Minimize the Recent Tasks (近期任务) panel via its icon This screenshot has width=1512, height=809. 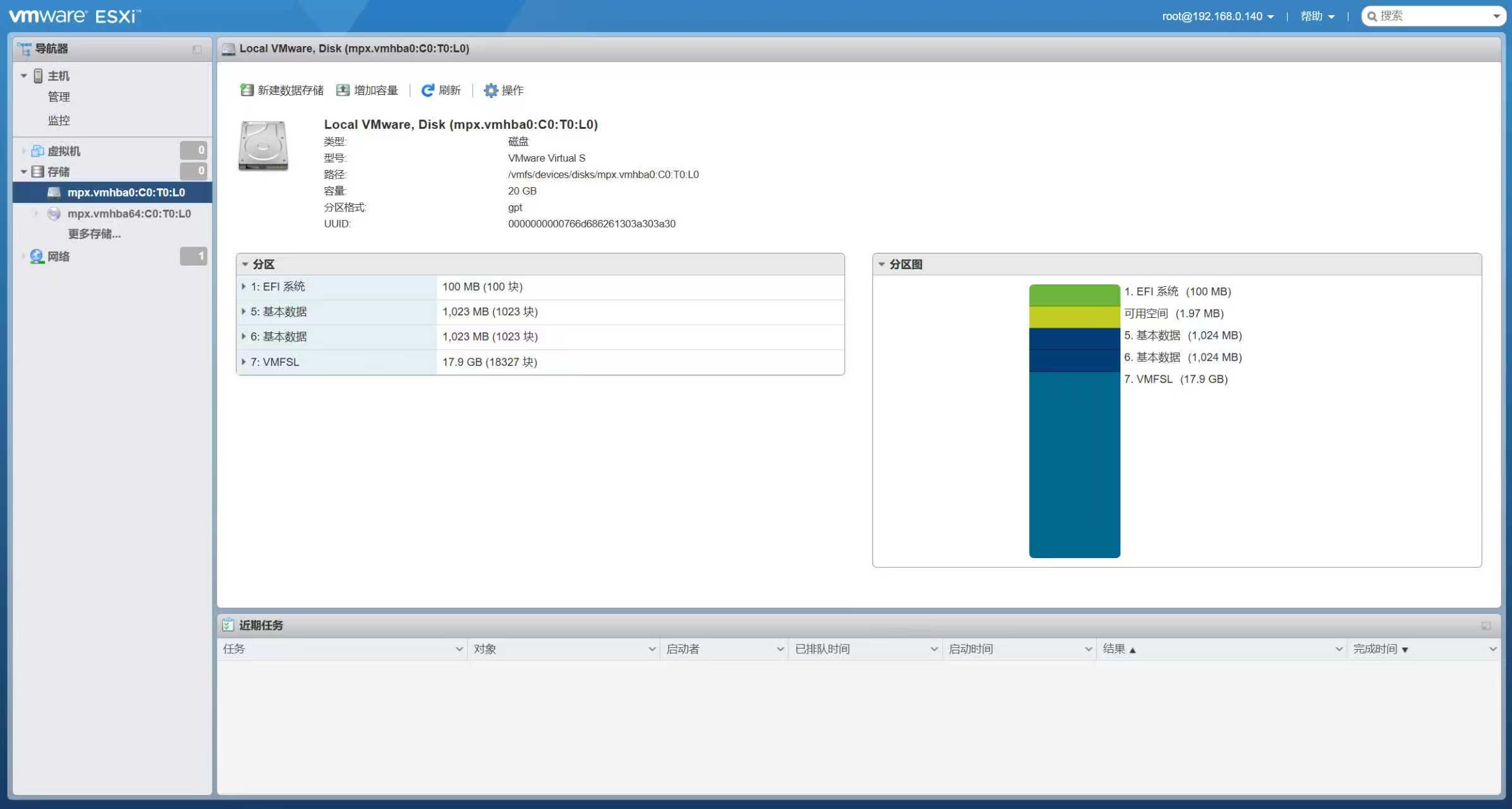[x=1485, y=626]
